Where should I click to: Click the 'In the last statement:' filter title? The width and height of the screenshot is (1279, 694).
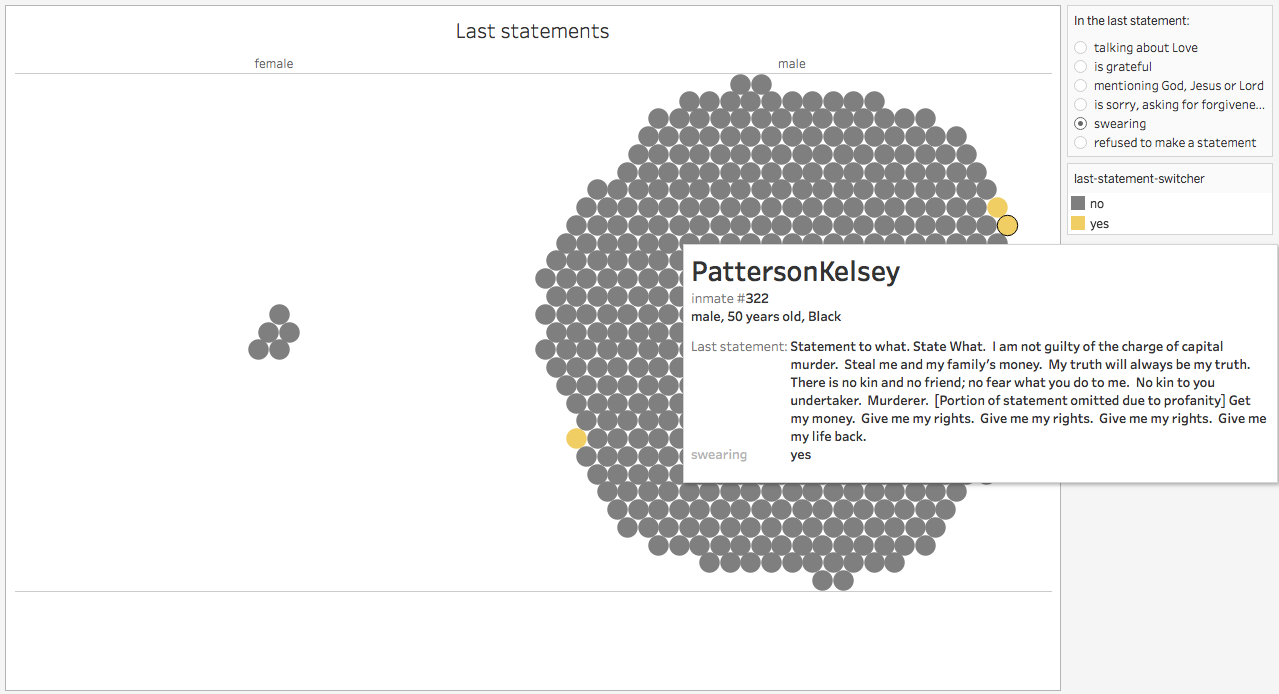tap(1131, 20)
